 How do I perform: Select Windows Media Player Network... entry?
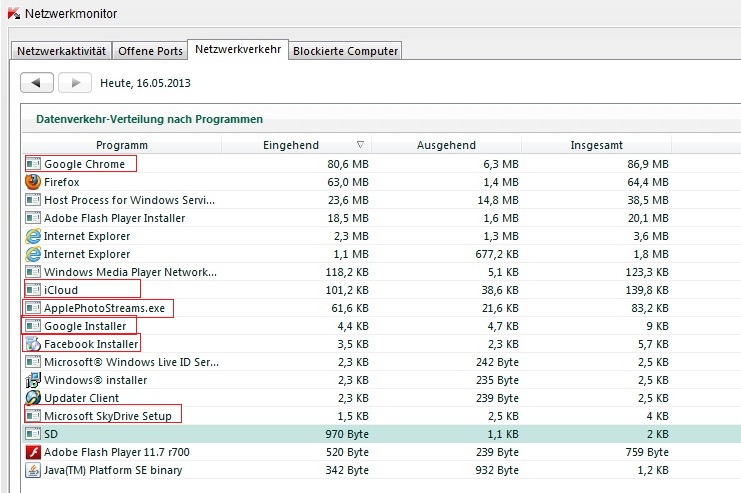[x=130, y=272]
